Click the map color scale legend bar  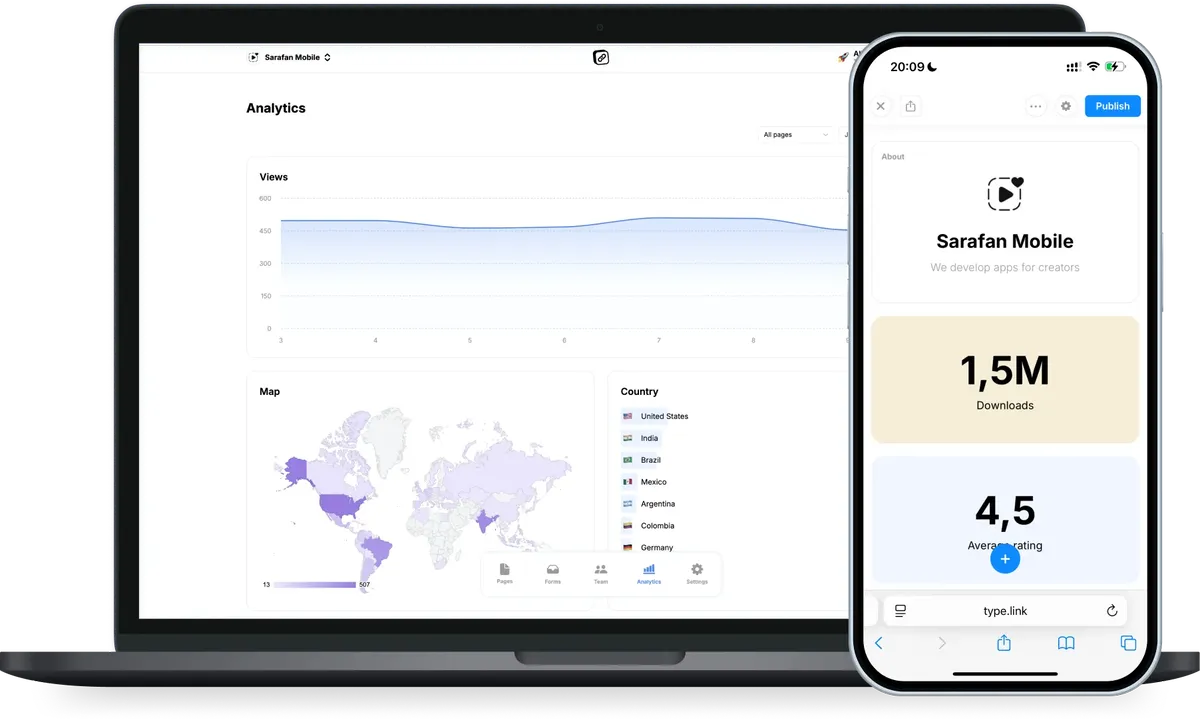pyautogui.click(x=315, y=585)
